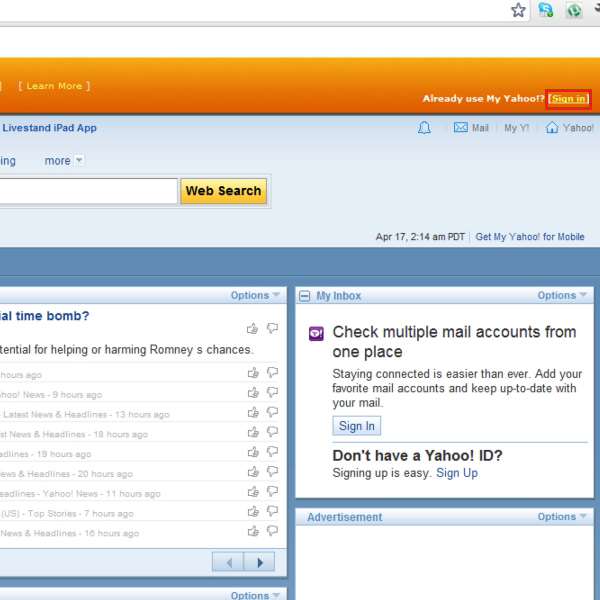Open the 'more' dropdown arrow
This screenshot has width=600, height=600.
(x=79, y=160)
